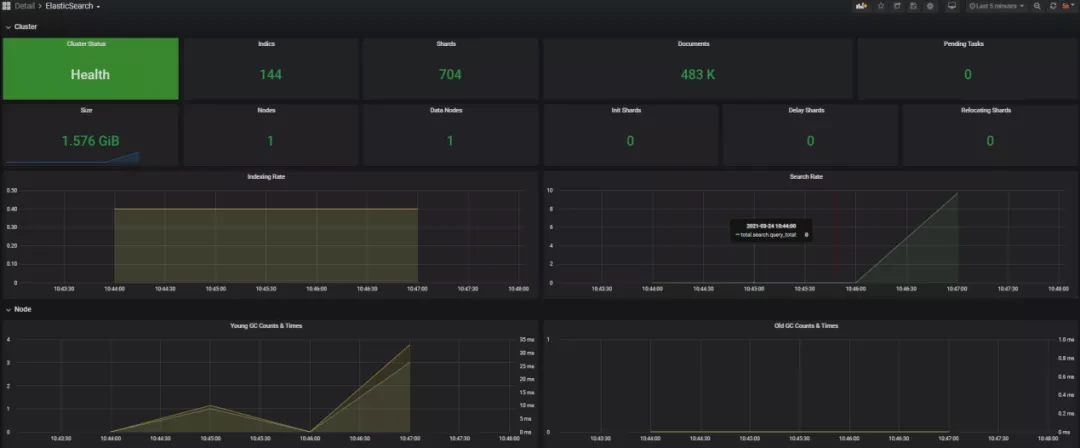Refresh the dashboard
This screenshot has width=1080, height=448.
[1053, 6]
